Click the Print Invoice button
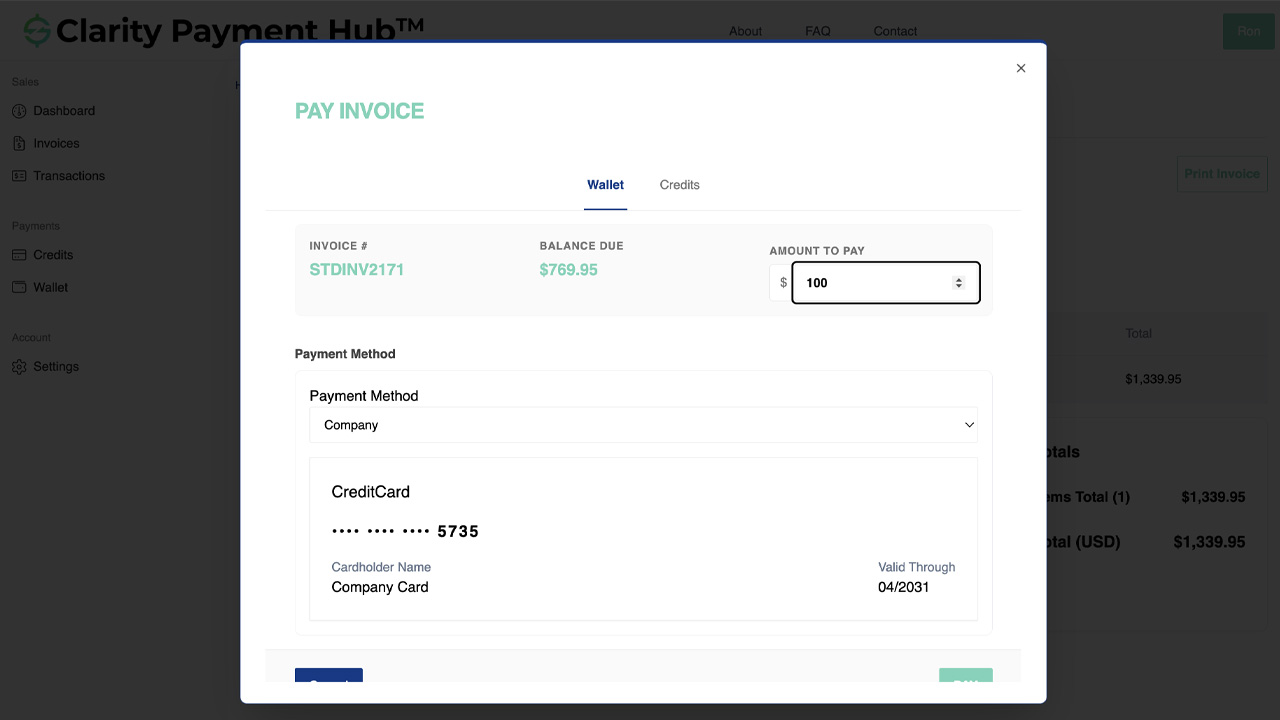 pyautogui.click(x=1221, y=173)
